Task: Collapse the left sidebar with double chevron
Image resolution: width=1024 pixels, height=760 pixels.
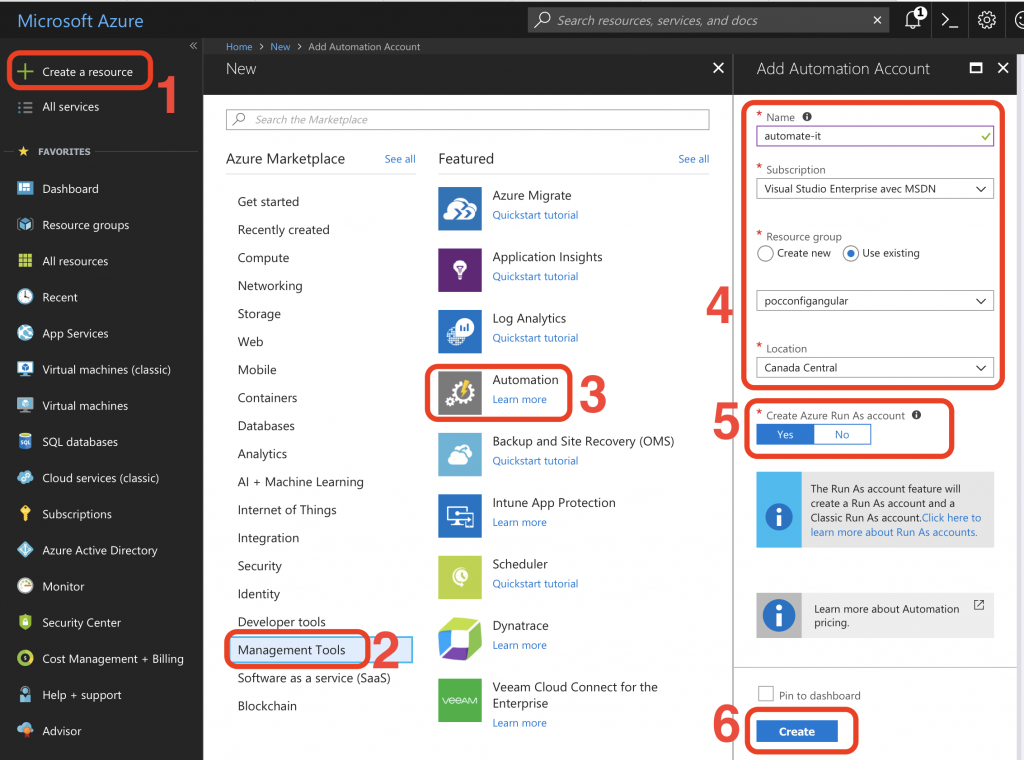Action: point(193,46)
